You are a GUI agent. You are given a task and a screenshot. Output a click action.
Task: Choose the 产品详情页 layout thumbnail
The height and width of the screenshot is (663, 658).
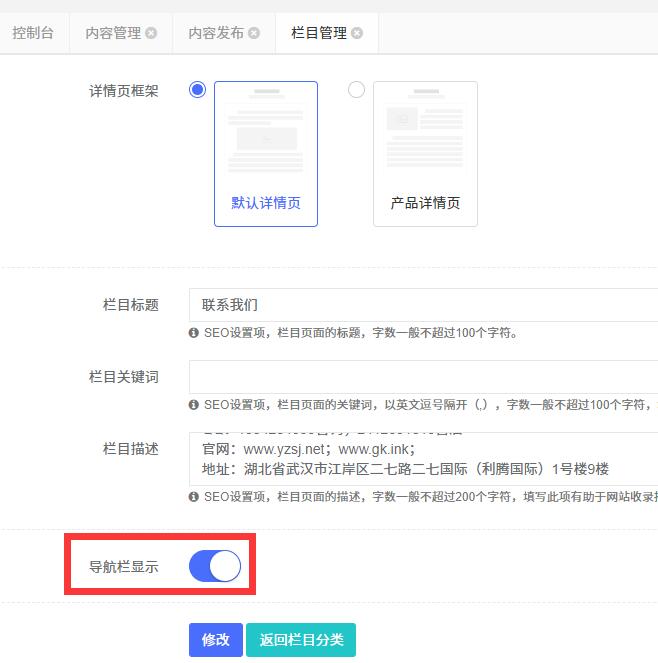pos(425,153)
